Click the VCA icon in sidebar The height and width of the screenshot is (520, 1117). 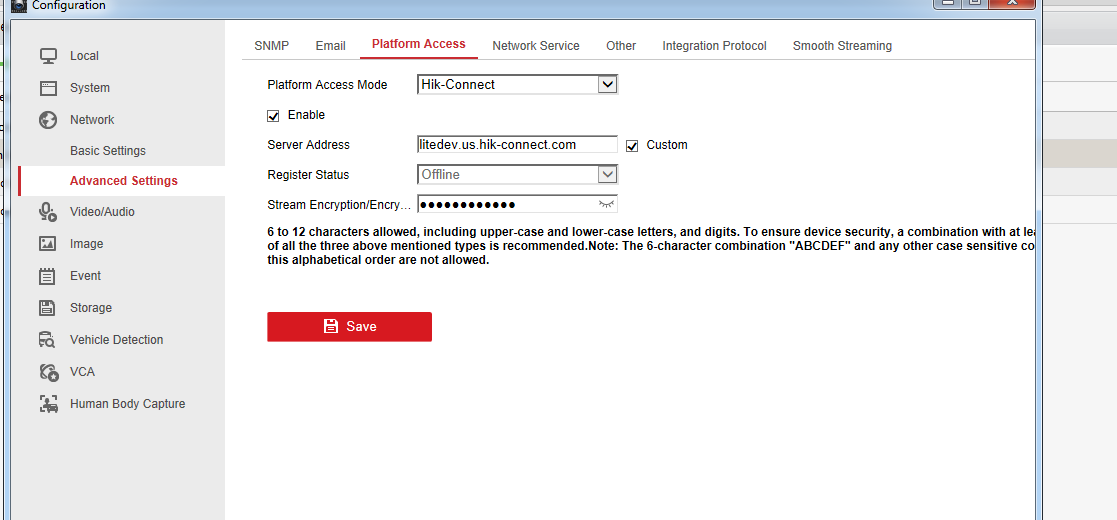(48, 372)
